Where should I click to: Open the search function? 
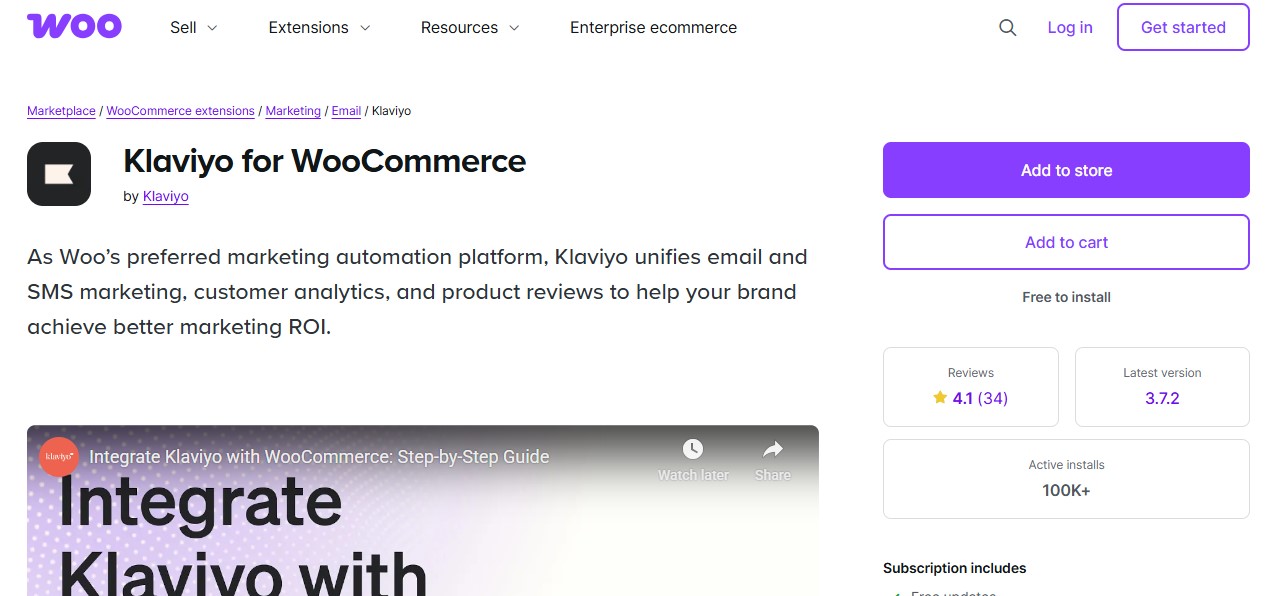click(1007, 27)
